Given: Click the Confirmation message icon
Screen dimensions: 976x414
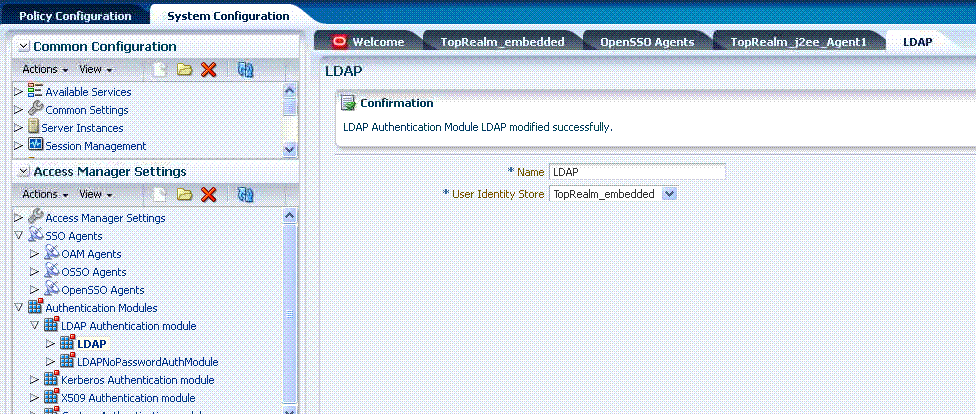Looking at the screenshot, I should point(349,103).
